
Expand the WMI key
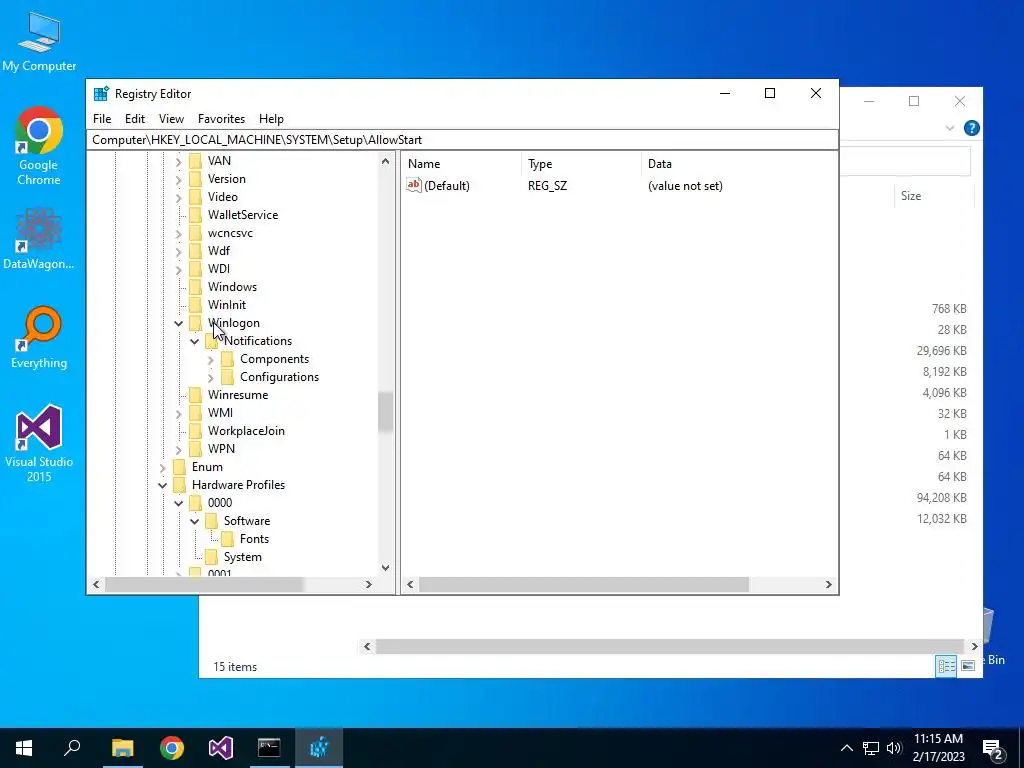tap(178, 413)
